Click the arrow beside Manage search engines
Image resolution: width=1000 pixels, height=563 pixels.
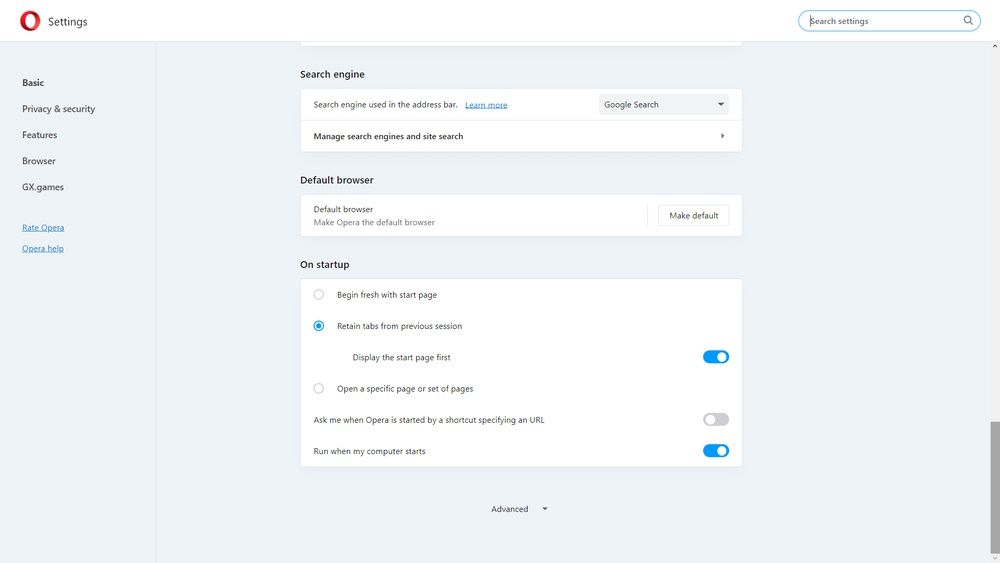click(722, 136)
